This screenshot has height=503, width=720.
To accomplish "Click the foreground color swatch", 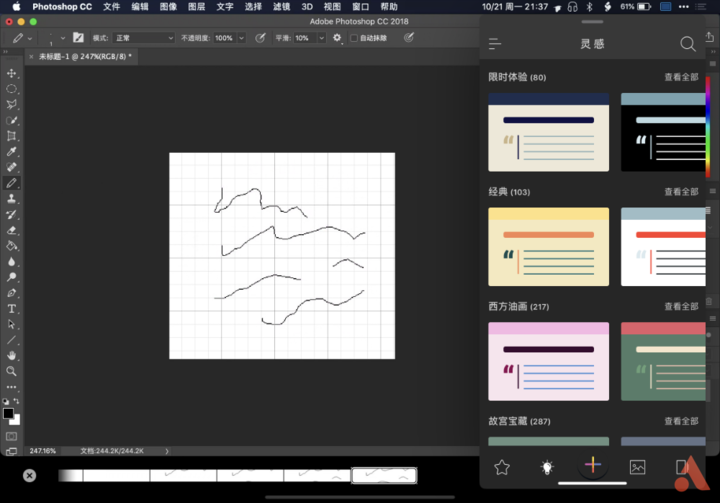I will click(x=8, y=413).
